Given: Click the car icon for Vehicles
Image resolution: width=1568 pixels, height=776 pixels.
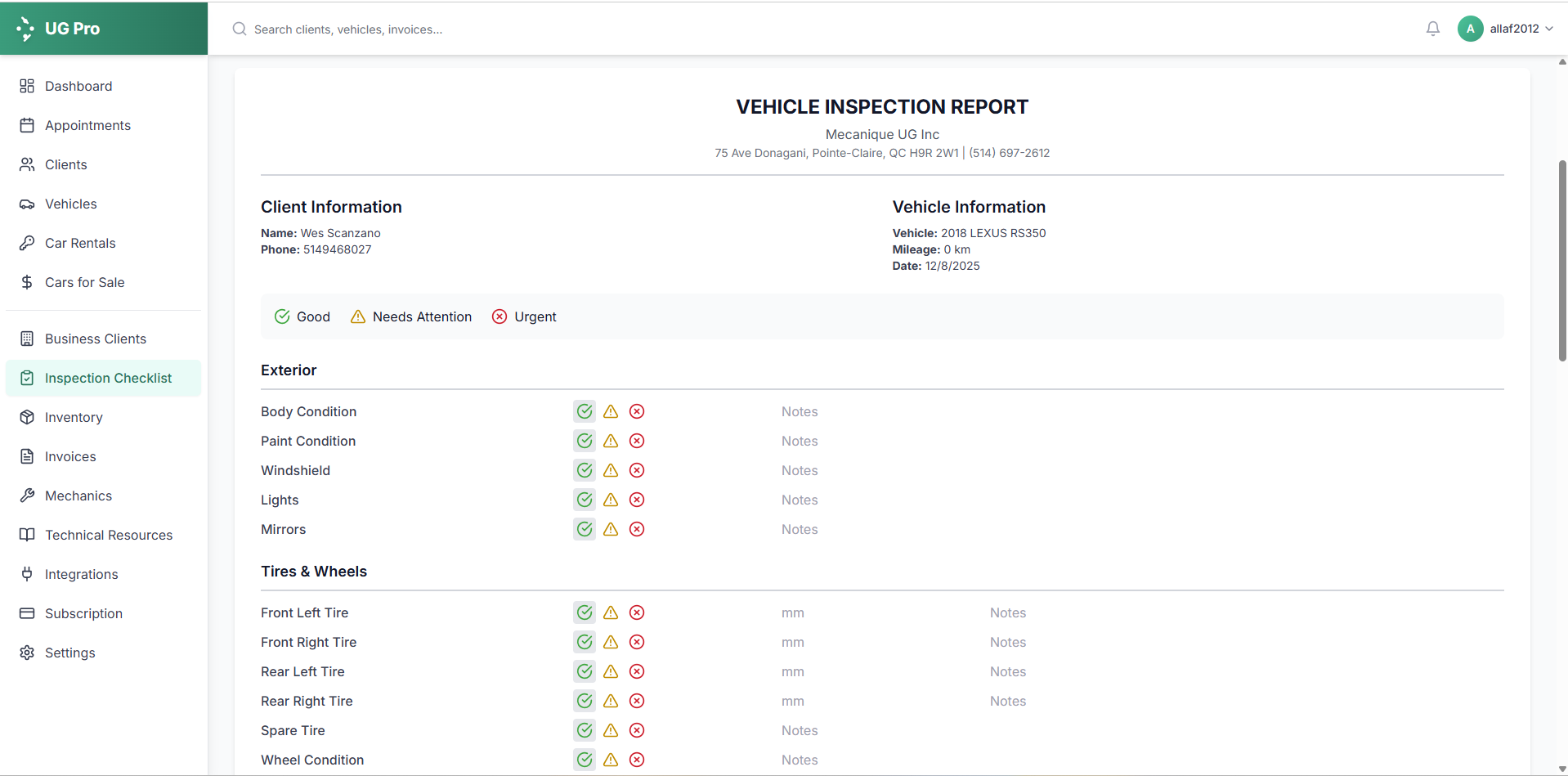Looking at the screenshot, I should 27,204.
